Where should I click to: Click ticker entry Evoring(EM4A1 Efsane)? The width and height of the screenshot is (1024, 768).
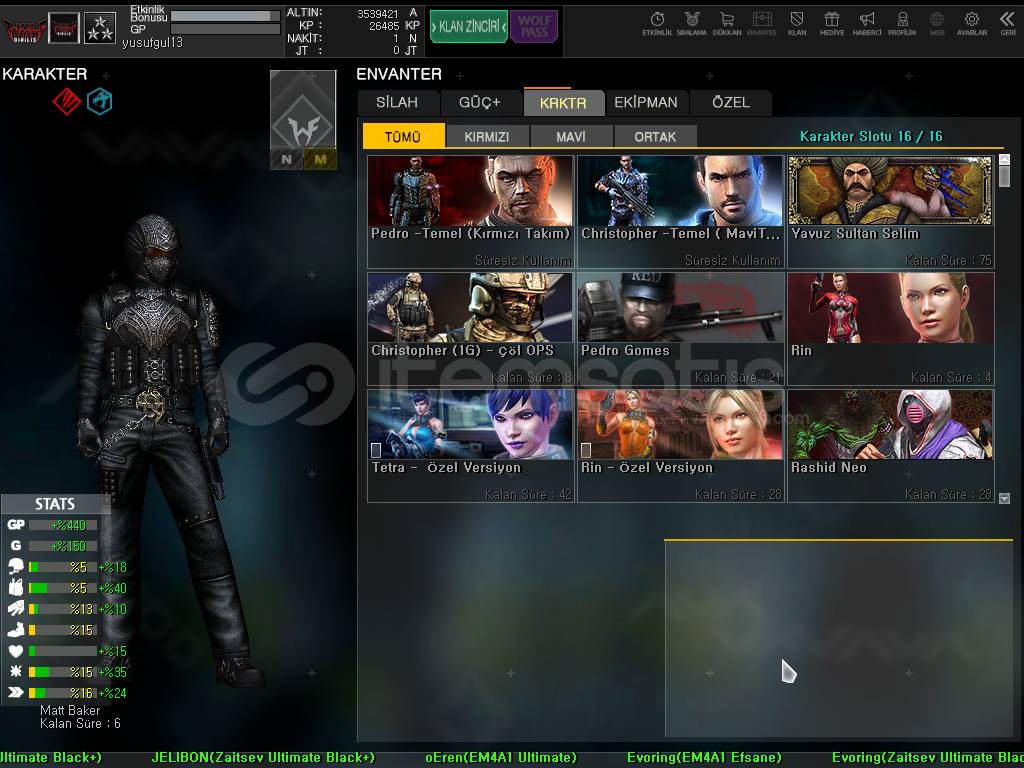tap(704, 758)
